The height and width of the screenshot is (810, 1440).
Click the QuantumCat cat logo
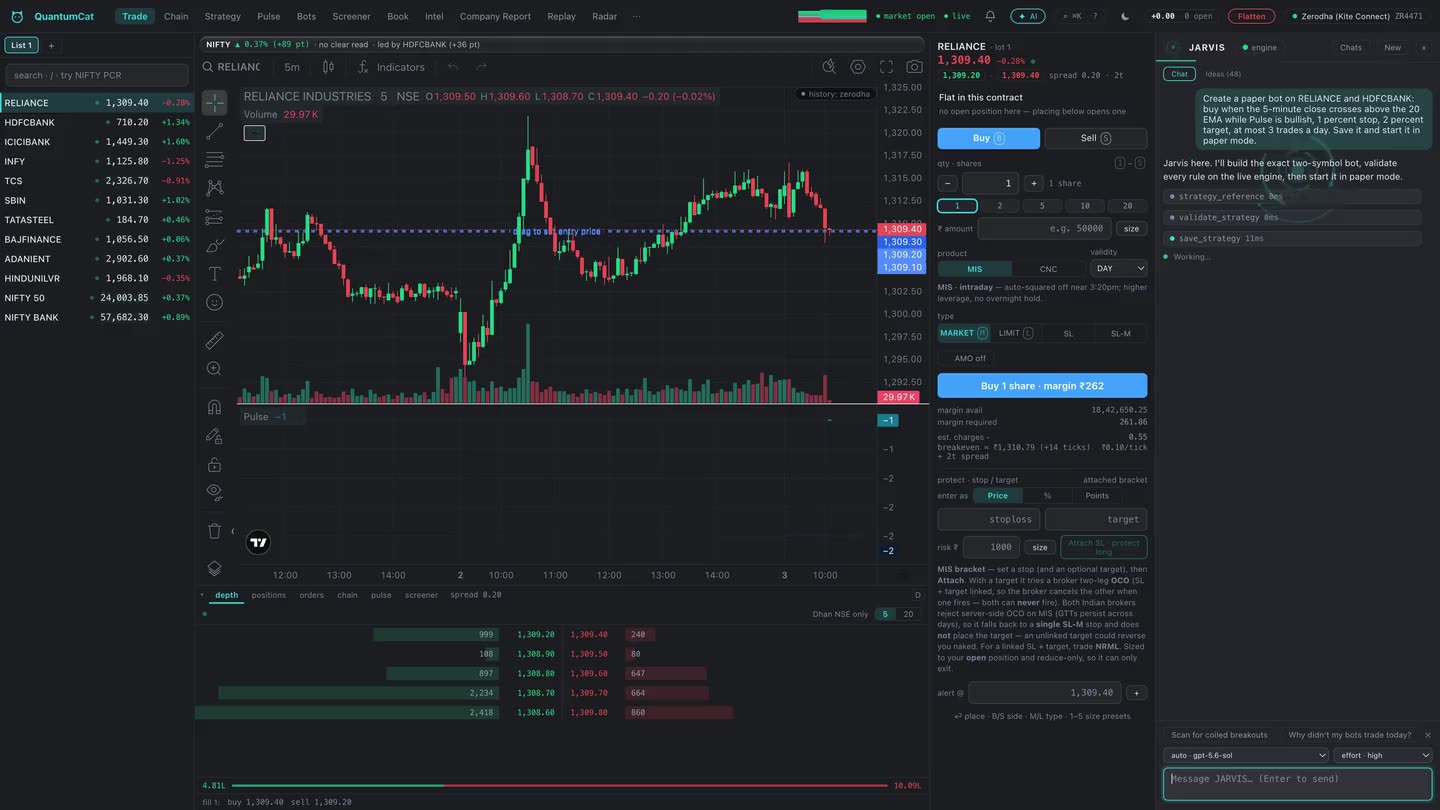coord(17,16)
